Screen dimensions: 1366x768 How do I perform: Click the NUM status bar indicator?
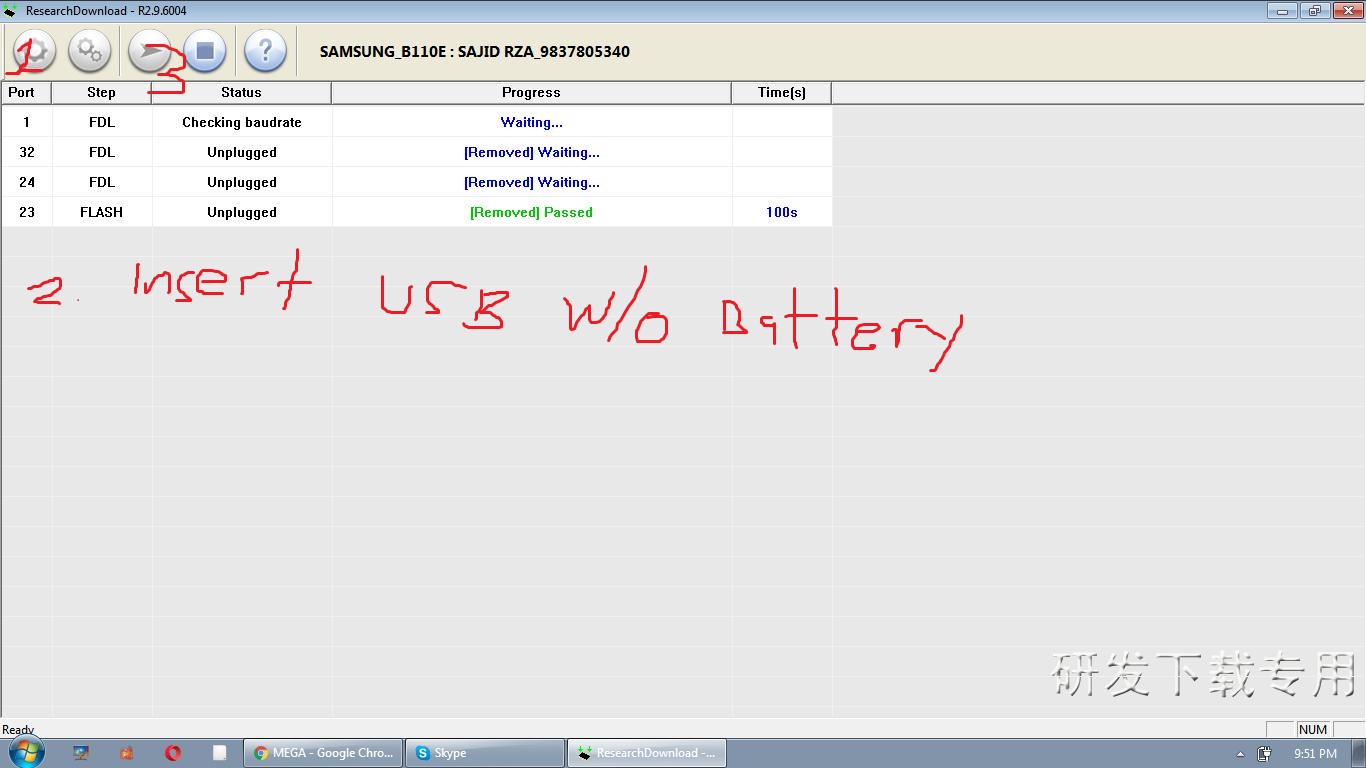coord(1313,730)
